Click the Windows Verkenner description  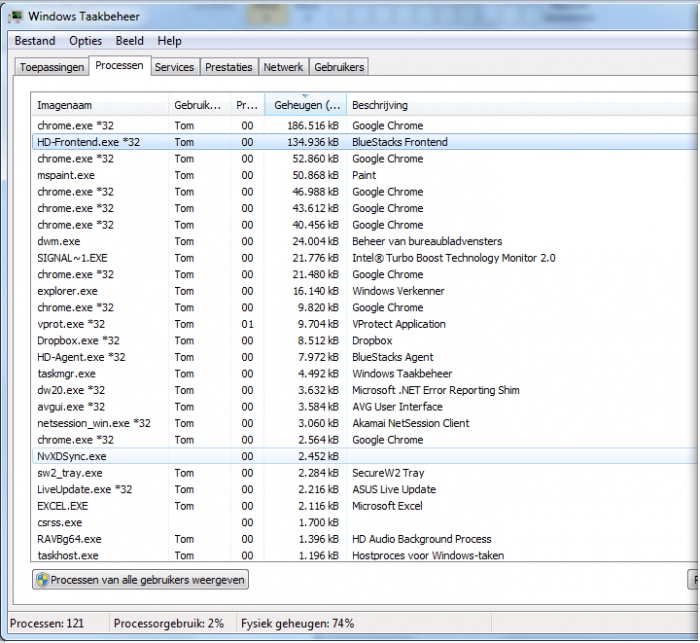point(398,291)
